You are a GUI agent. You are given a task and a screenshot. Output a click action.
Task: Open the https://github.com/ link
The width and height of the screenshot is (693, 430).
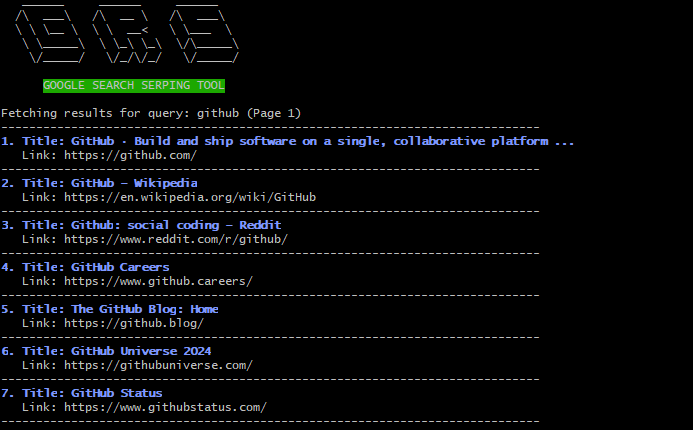[x=130, y=155]
